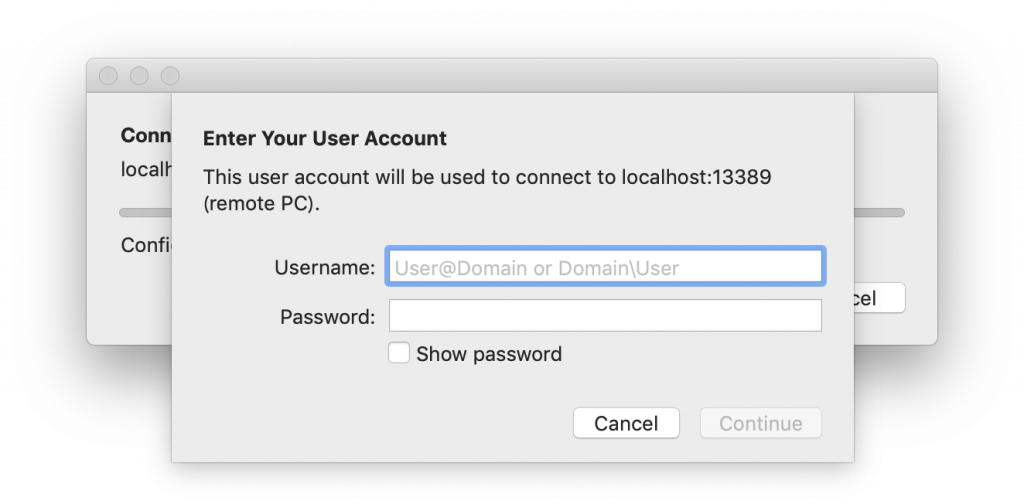Enable the Show password checkbox
Viewport: 1024px width, 504px height.
pos(399,353)
